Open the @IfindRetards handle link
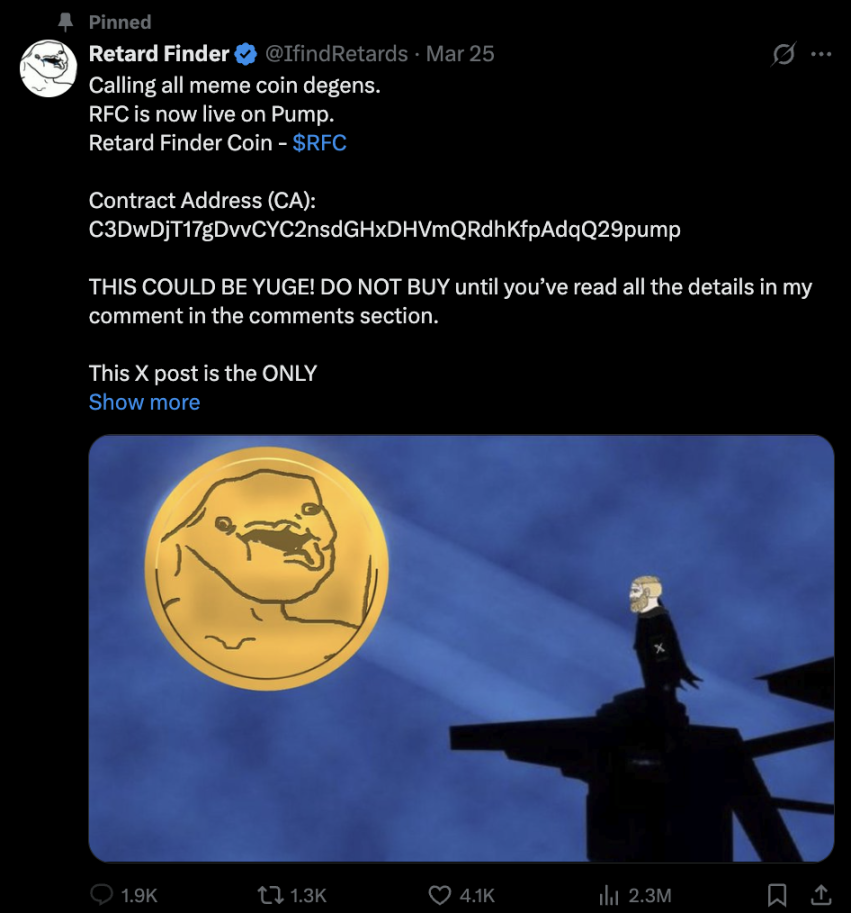The image size is (851, 913). click(335, 54)
